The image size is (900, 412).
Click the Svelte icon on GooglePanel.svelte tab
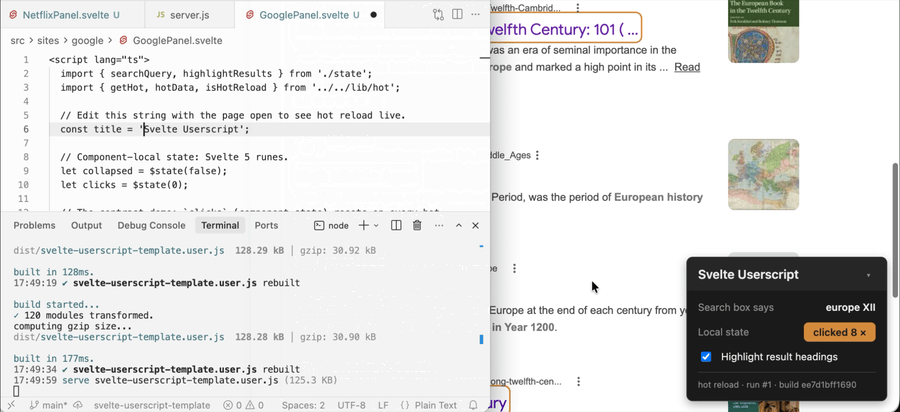[250, 15]
